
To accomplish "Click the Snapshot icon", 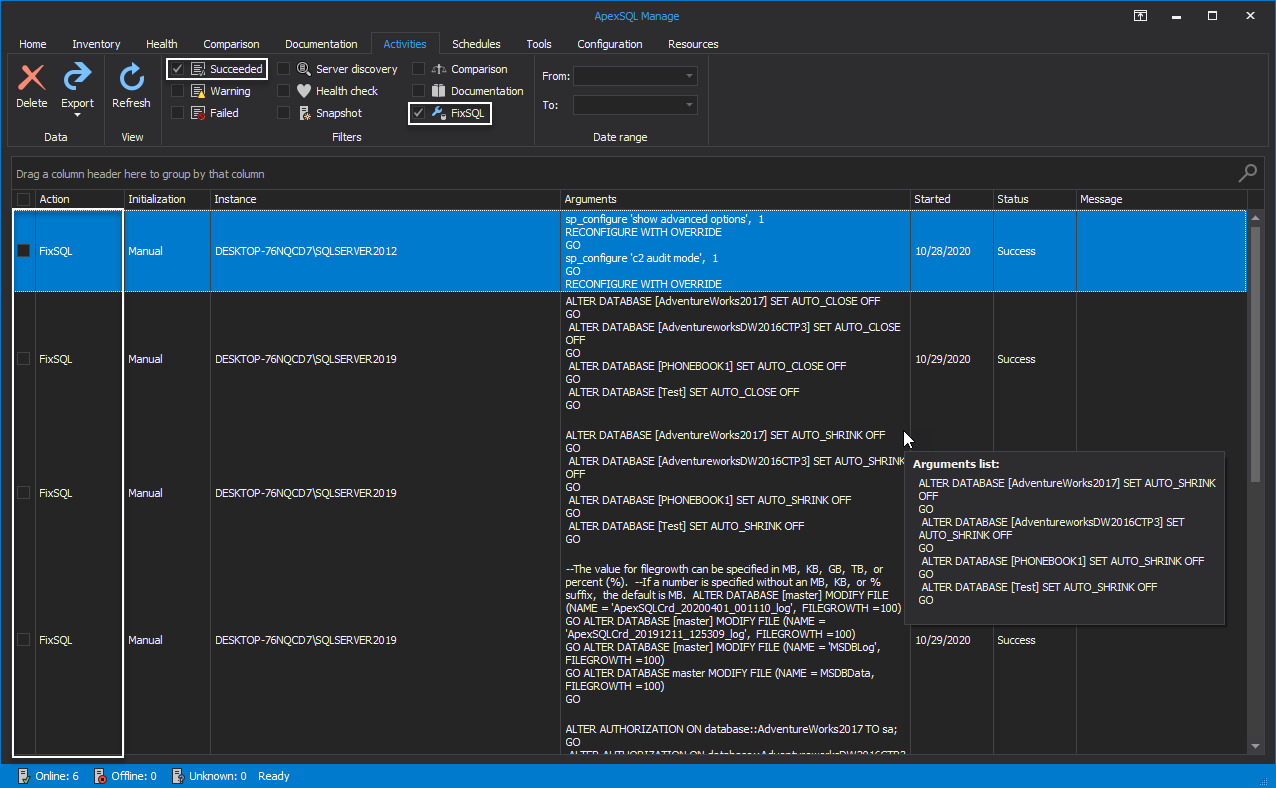I will click(304, 113).
